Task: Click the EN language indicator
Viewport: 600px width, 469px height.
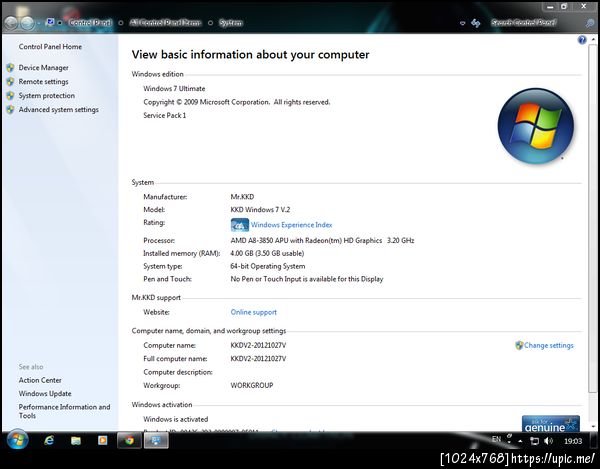Action: pos(496,439)
